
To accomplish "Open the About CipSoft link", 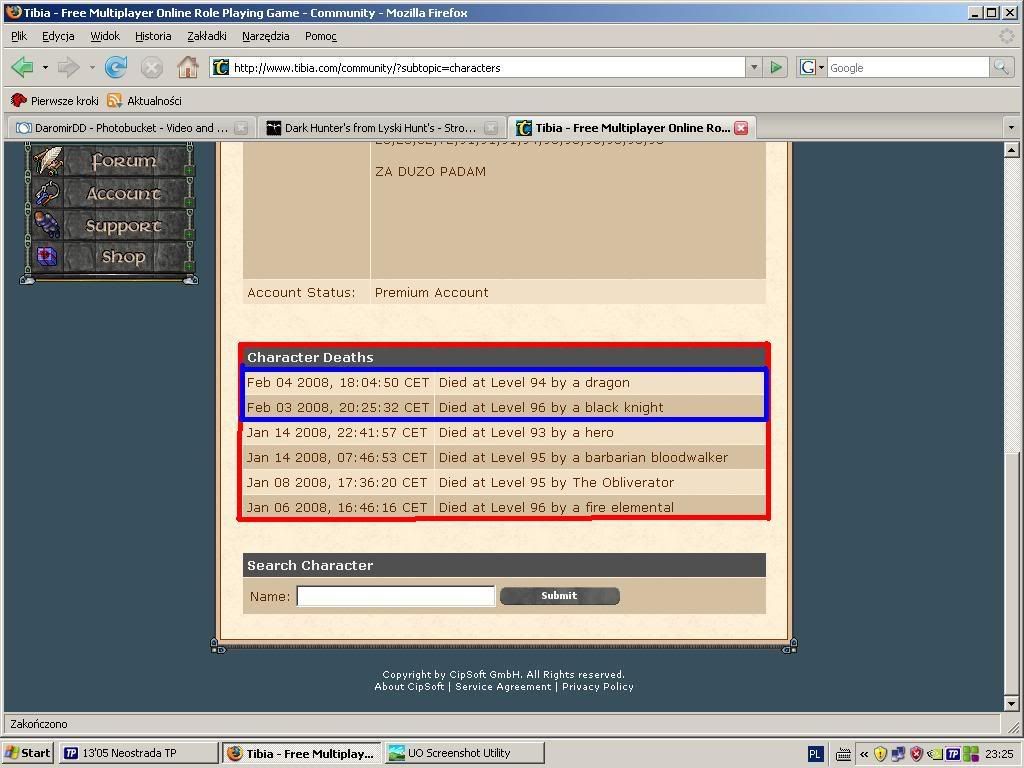I will pos(409,686).
